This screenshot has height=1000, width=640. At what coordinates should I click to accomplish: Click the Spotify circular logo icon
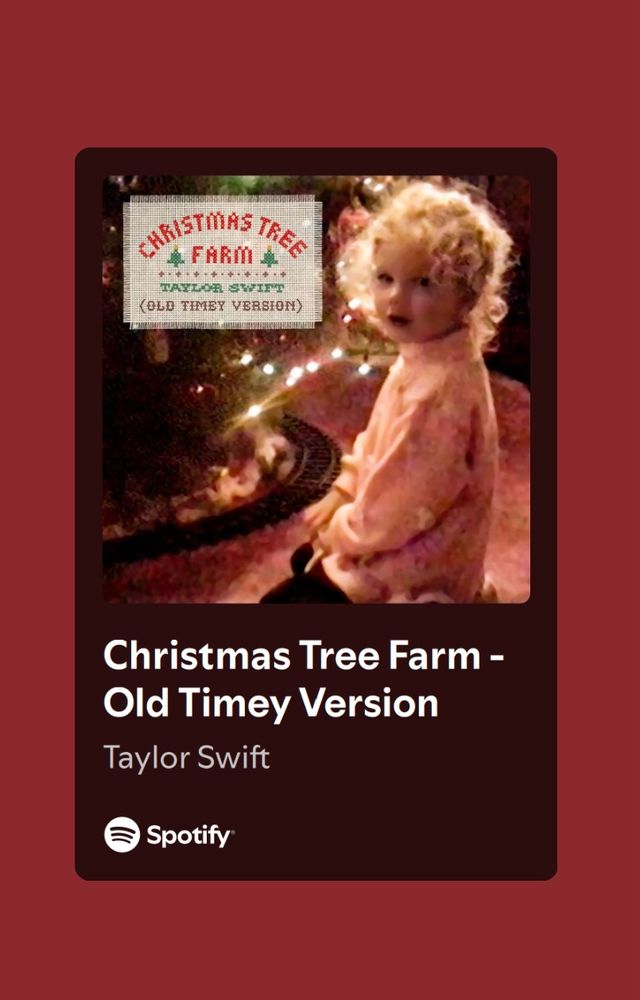[x=122, y=834]
